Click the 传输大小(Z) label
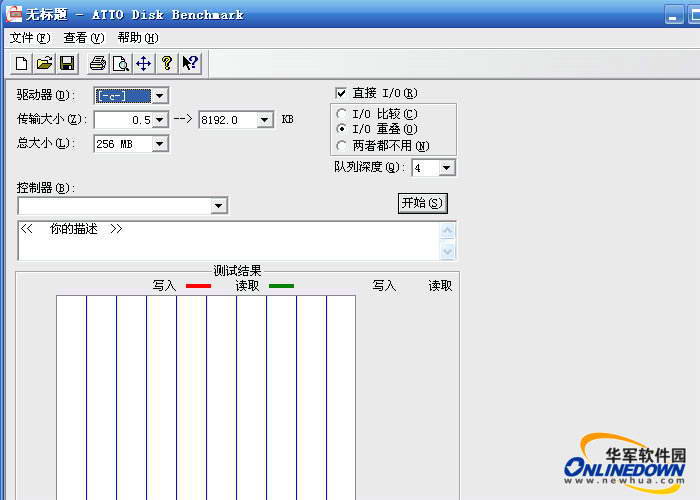Screen dimensions: 700x500 (x=51, y=119)
